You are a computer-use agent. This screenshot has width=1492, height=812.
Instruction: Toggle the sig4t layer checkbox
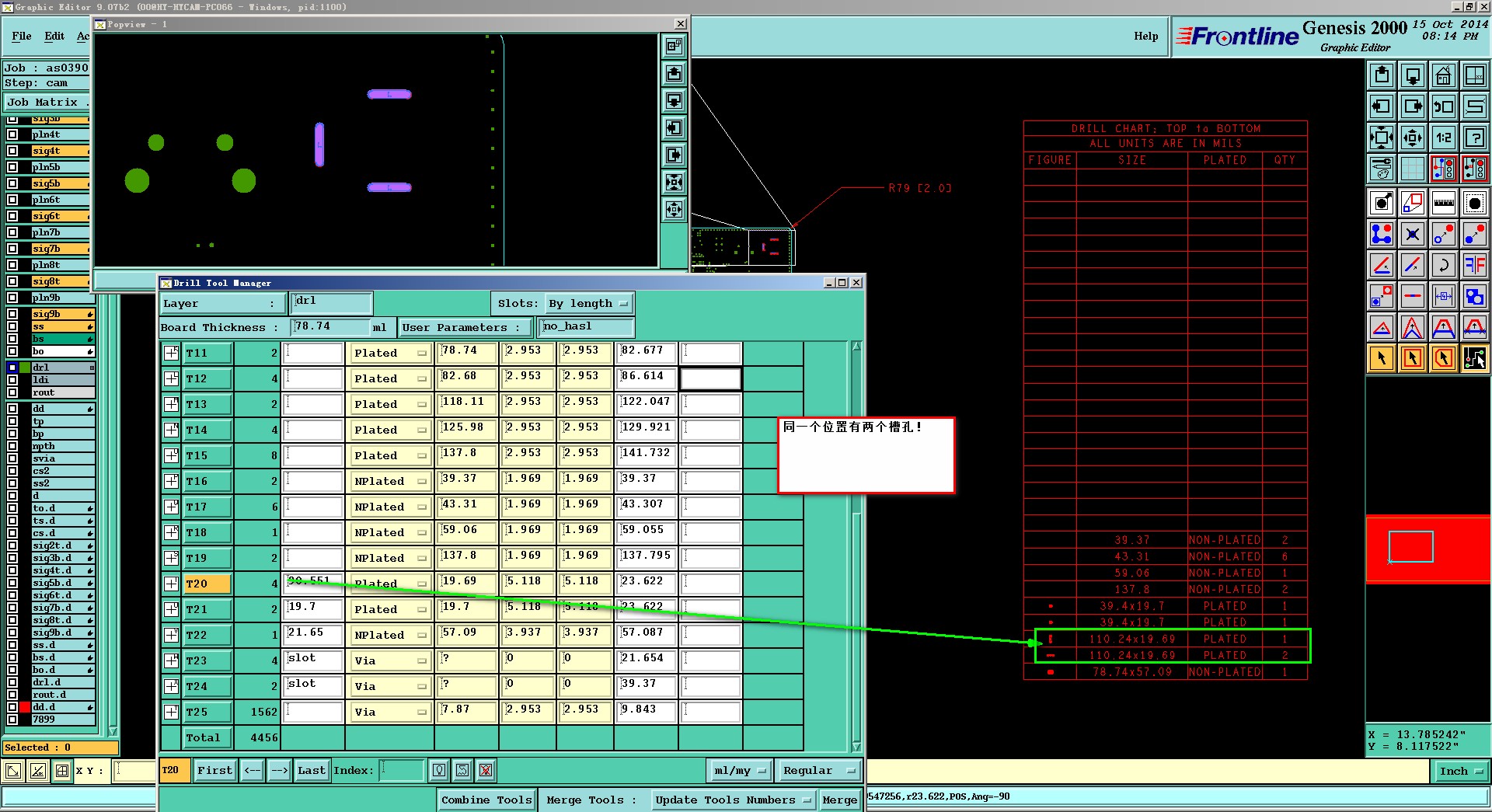click(x=12, y=151)
